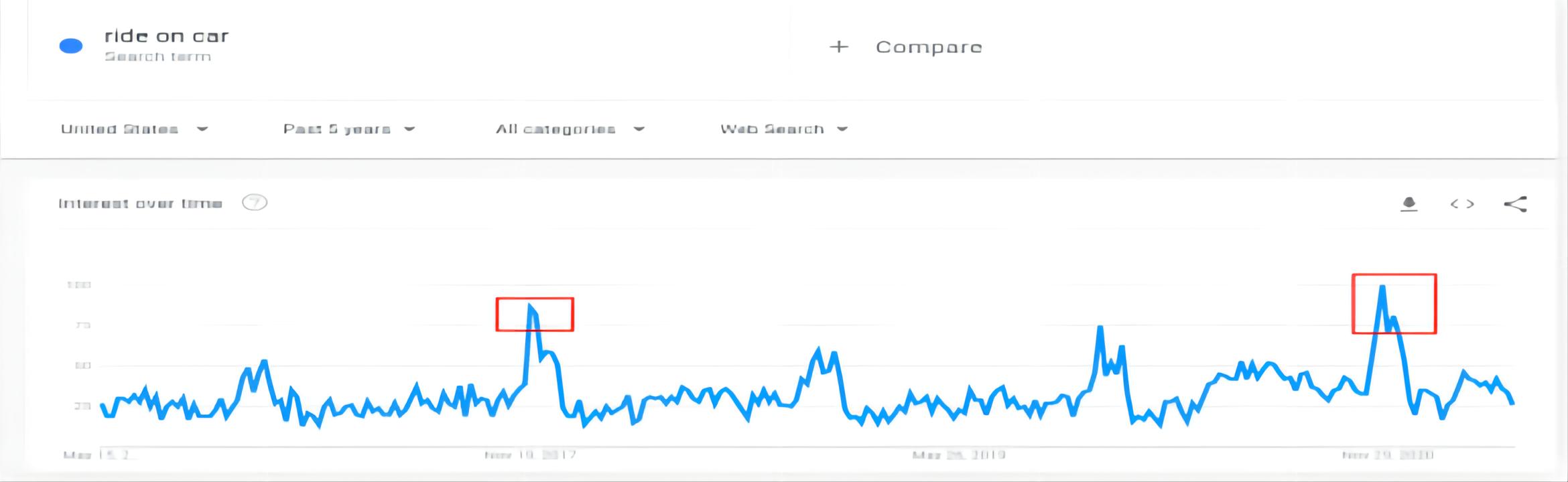The width and height of the screenshot is (1568, 482).
Task: Edit the "ride on car" search term
Action: coord(166,36)
